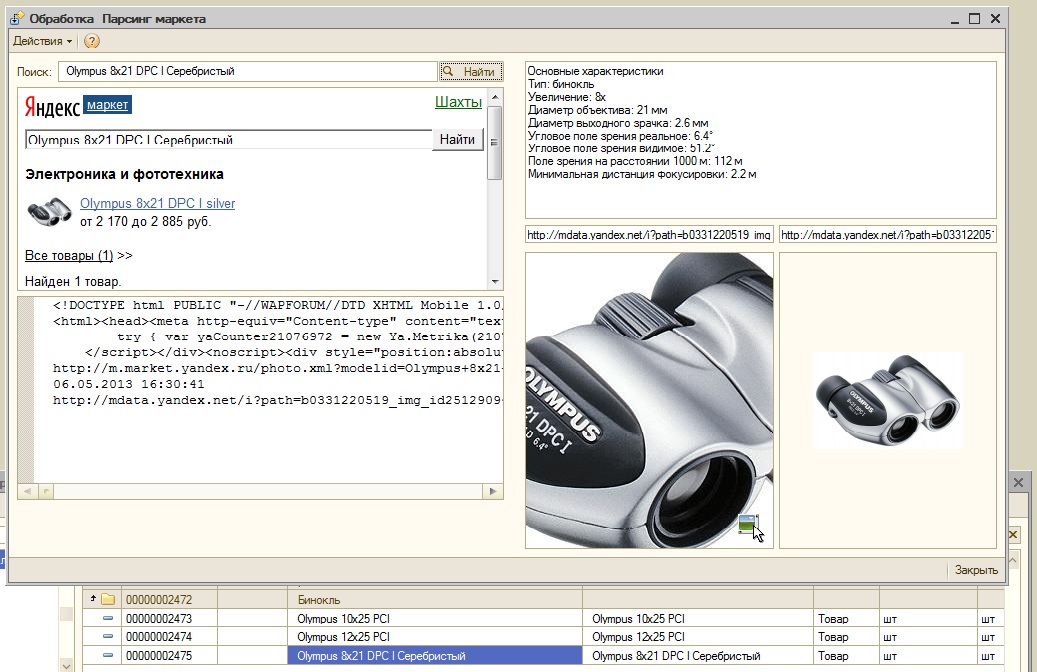Open the Olympus 8x21 DPC I silver link
Screen dimensions: 1037x672
pyautogui.click(x=157, y=204)
